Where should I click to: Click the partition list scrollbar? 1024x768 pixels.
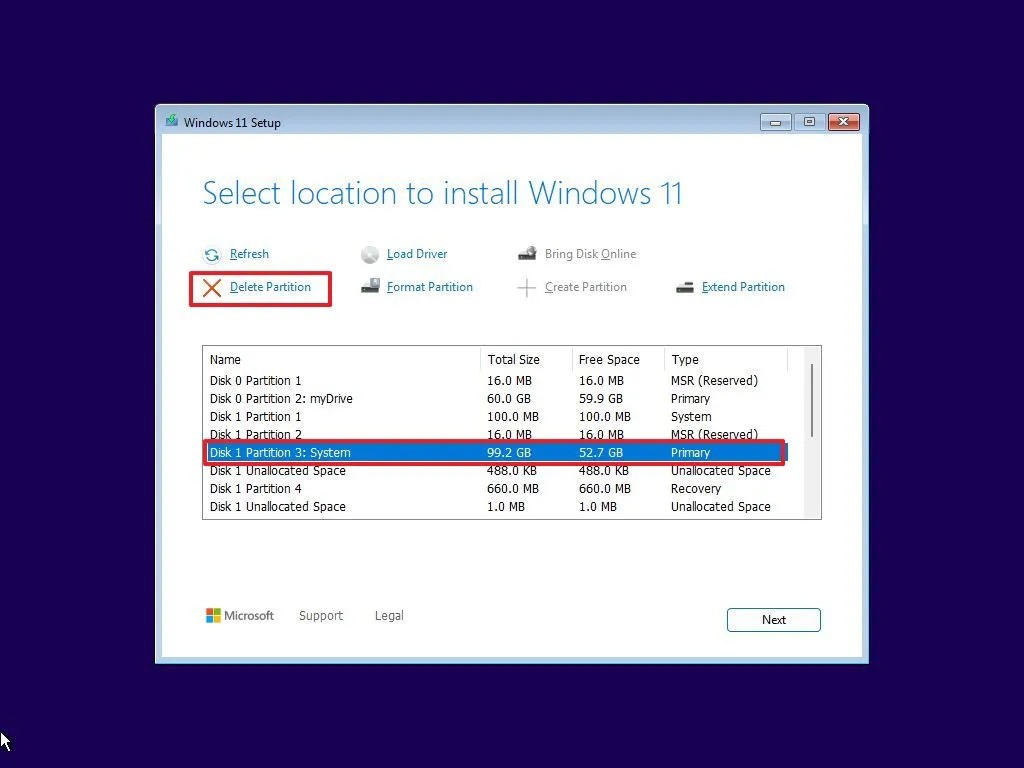point(813,400)
